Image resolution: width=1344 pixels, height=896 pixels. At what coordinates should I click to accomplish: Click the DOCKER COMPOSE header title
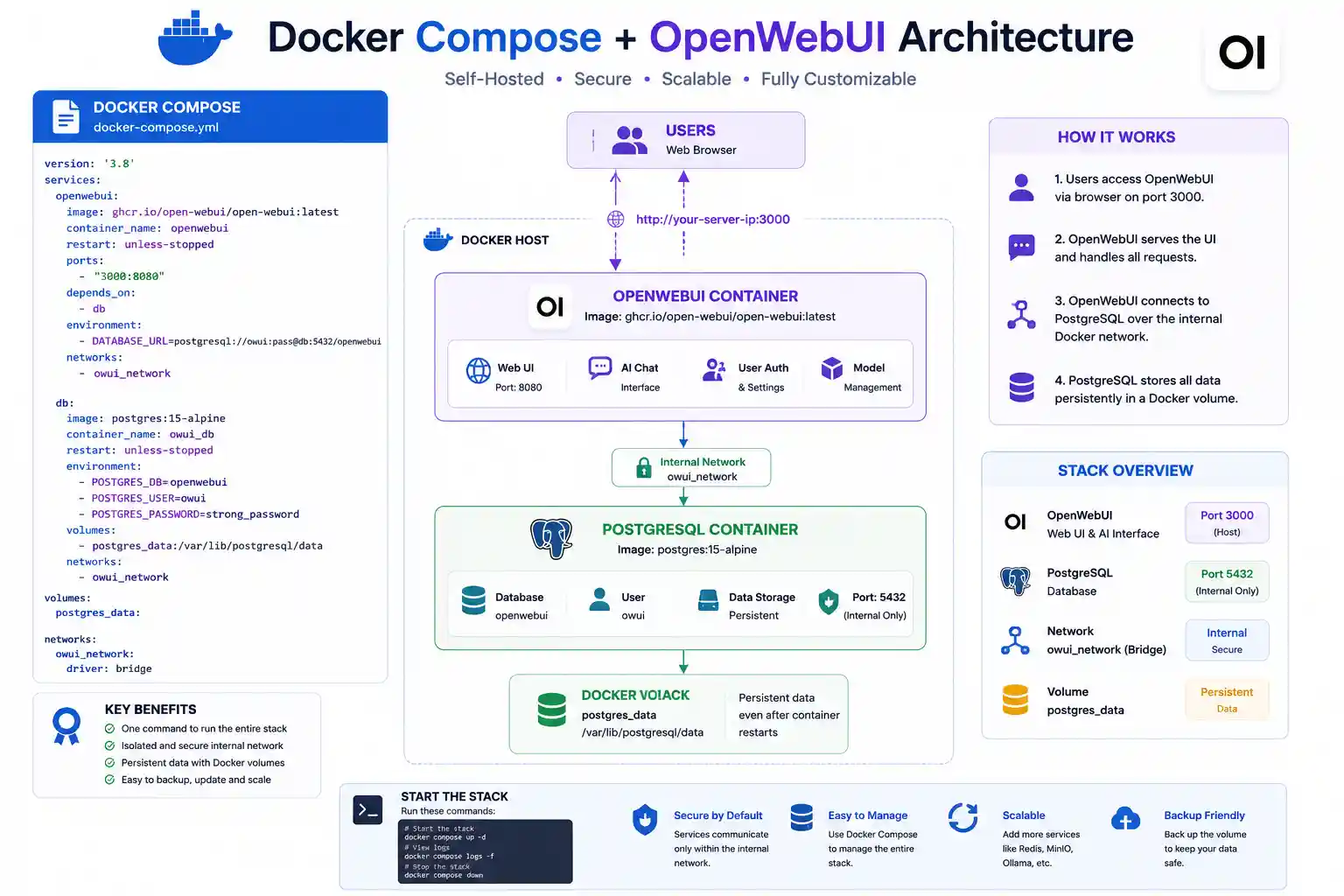[x=167, y=108]
